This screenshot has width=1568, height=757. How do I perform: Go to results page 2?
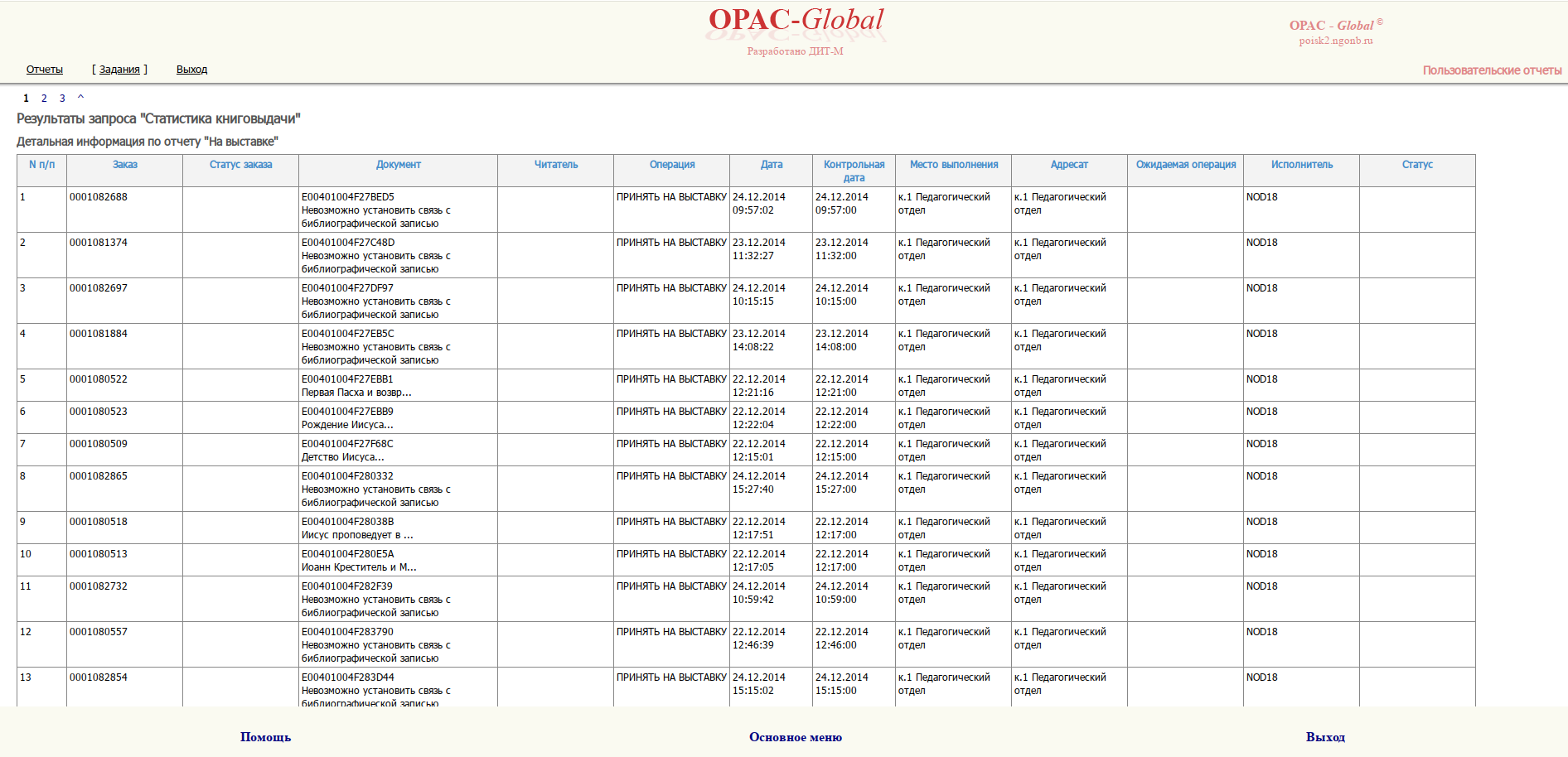pos(44,99)
